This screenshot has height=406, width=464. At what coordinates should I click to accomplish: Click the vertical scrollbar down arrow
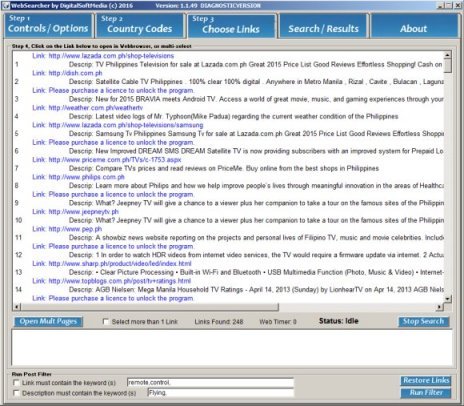pos(448,299)
